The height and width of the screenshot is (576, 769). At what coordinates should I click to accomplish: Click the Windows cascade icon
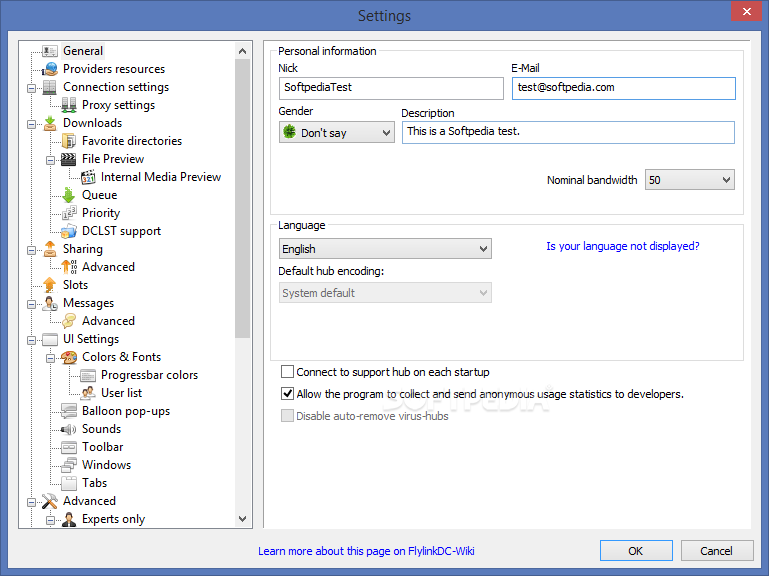pyautogui.click(x=69, y=465)
